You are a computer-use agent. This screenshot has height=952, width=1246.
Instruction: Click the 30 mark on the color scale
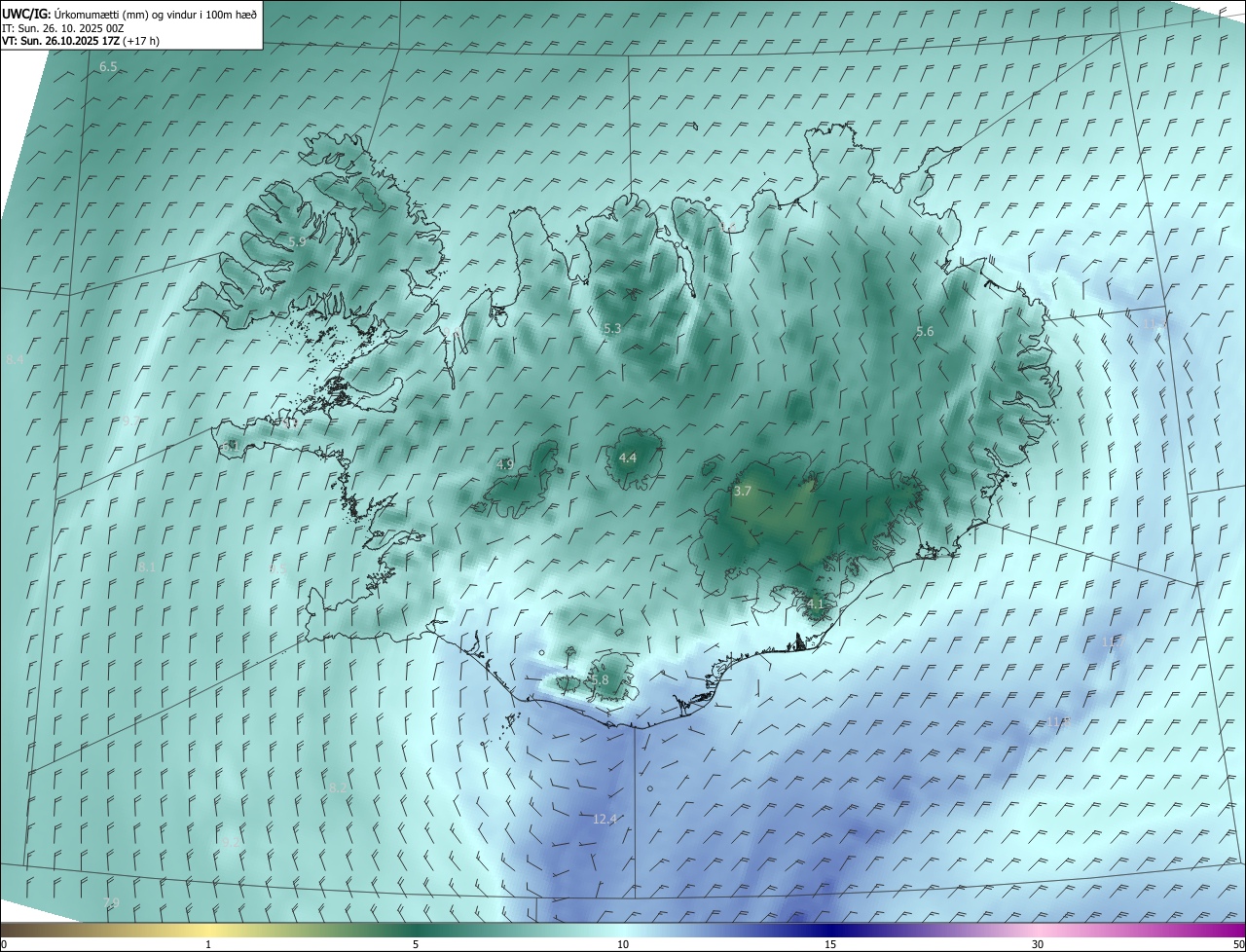(1038, 944)
